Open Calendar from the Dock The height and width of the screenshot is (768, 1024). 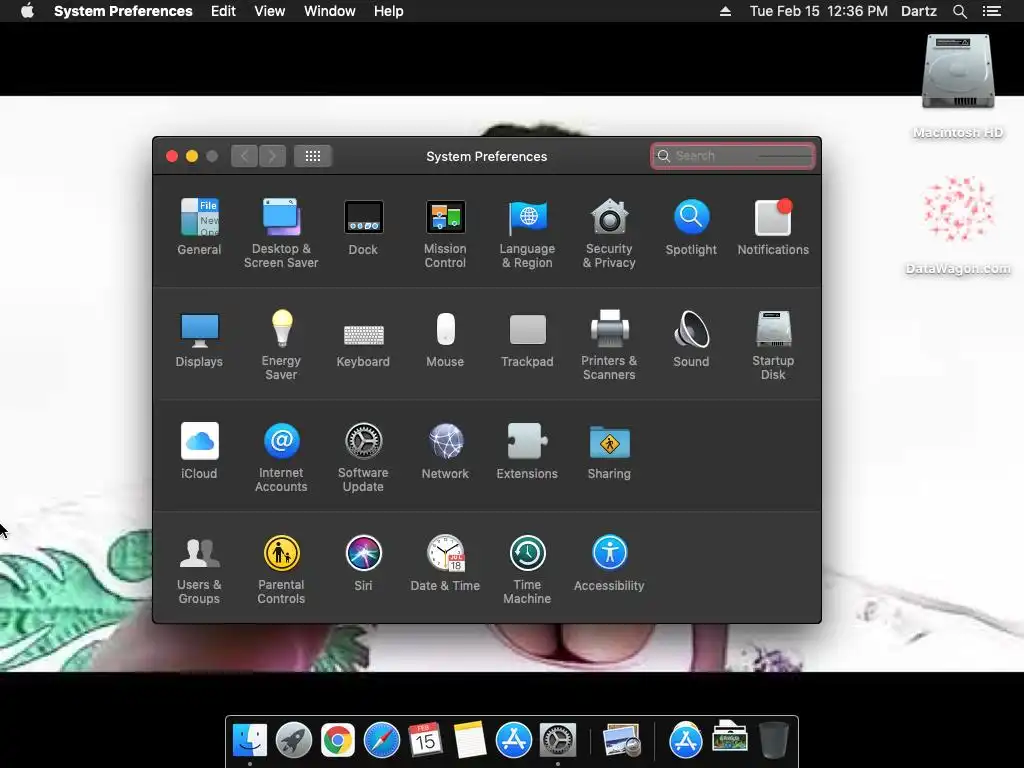(x=425, y=741)
